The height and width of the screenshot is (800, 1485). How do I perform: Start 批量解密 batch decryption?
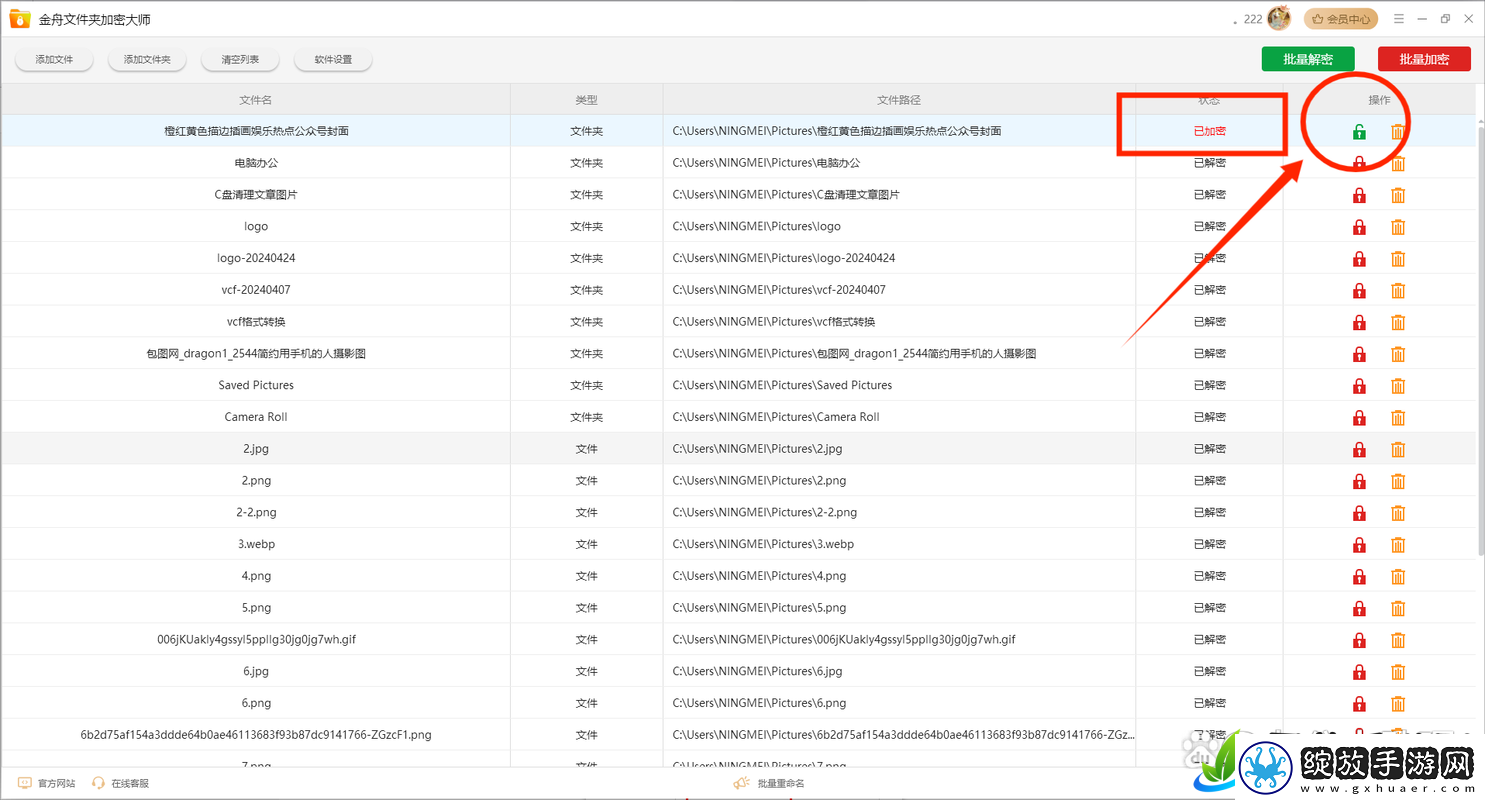[x=1308, y=59]
